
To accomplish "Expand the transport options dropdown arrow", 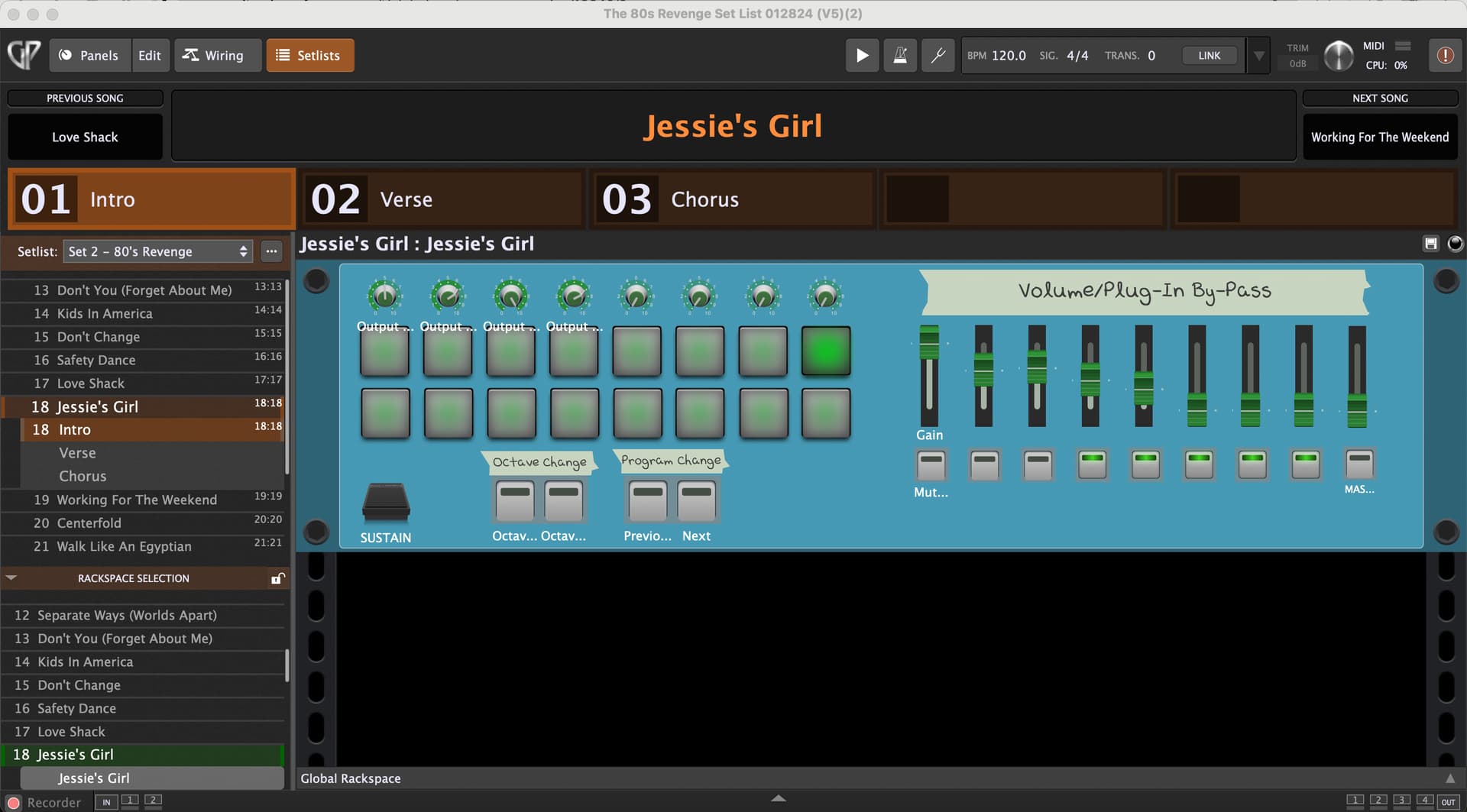I will 1258,56.
